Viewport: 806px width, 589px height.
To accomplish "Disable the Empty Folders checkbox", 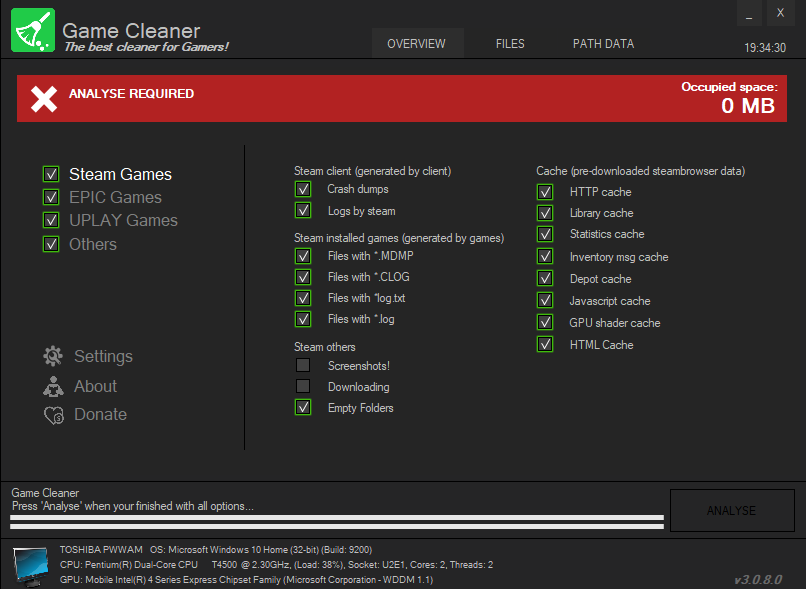I will pos(303,408).
